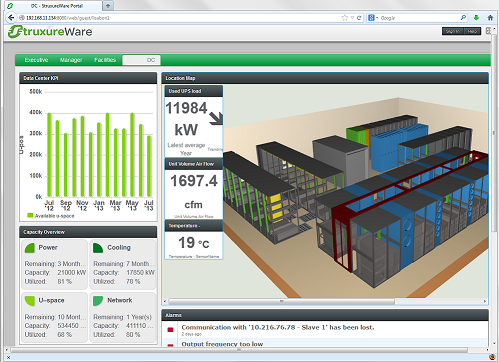Click the Cooling Capacity 17850 kW value
The height and width of the screenshot is (362, 499).
[x=140, y=272]
